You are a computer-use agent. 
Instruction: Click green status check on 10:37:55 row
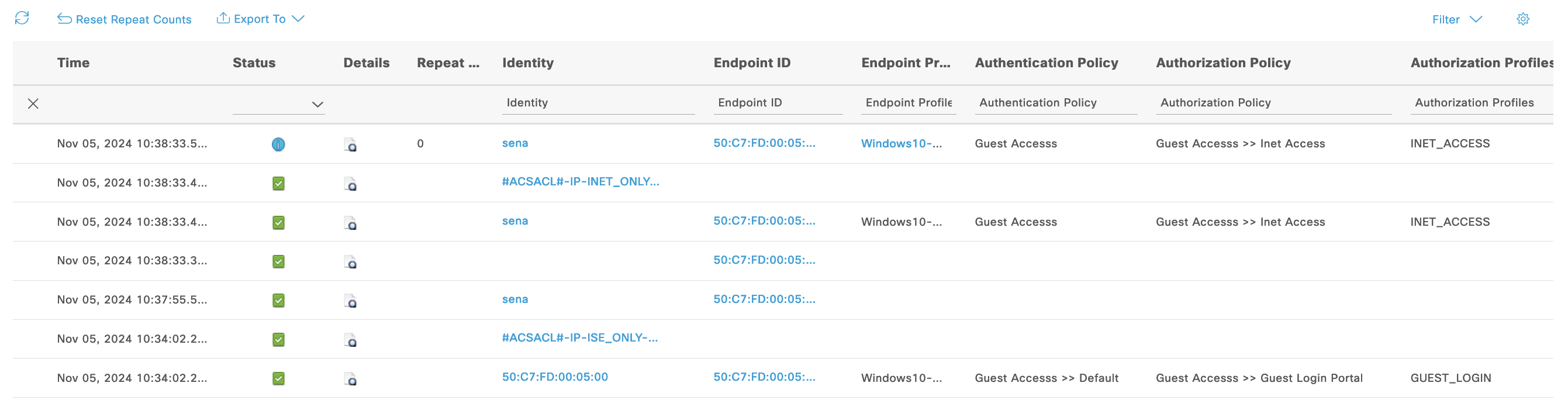[x=278, y=300]
